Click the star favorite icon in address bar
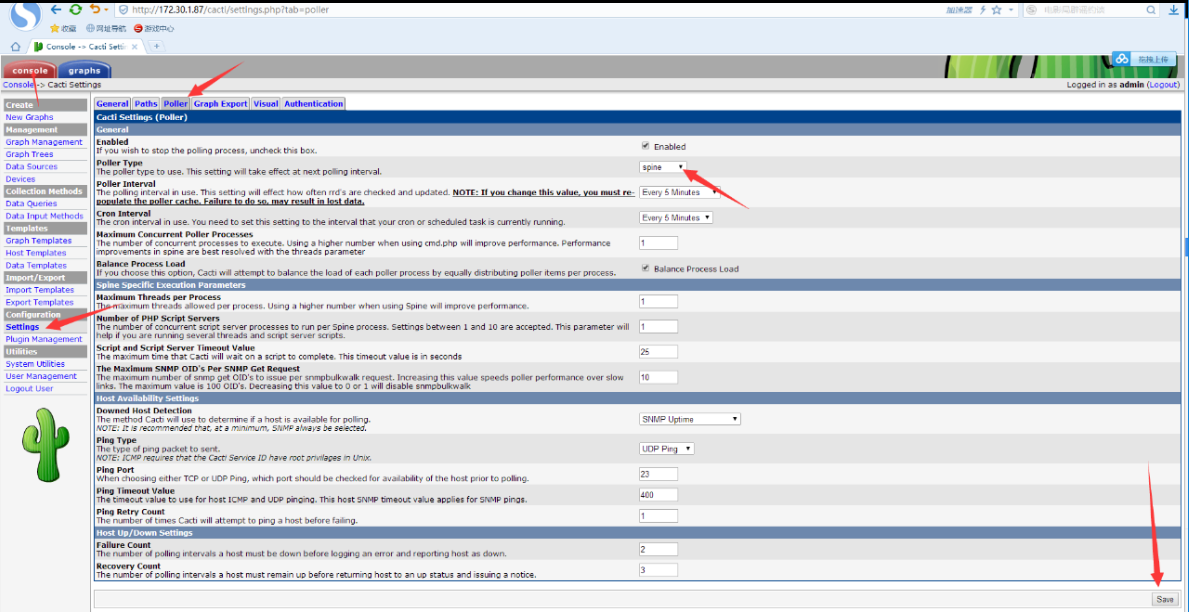The image size is (1189, 612). click(x=996, y=10)
